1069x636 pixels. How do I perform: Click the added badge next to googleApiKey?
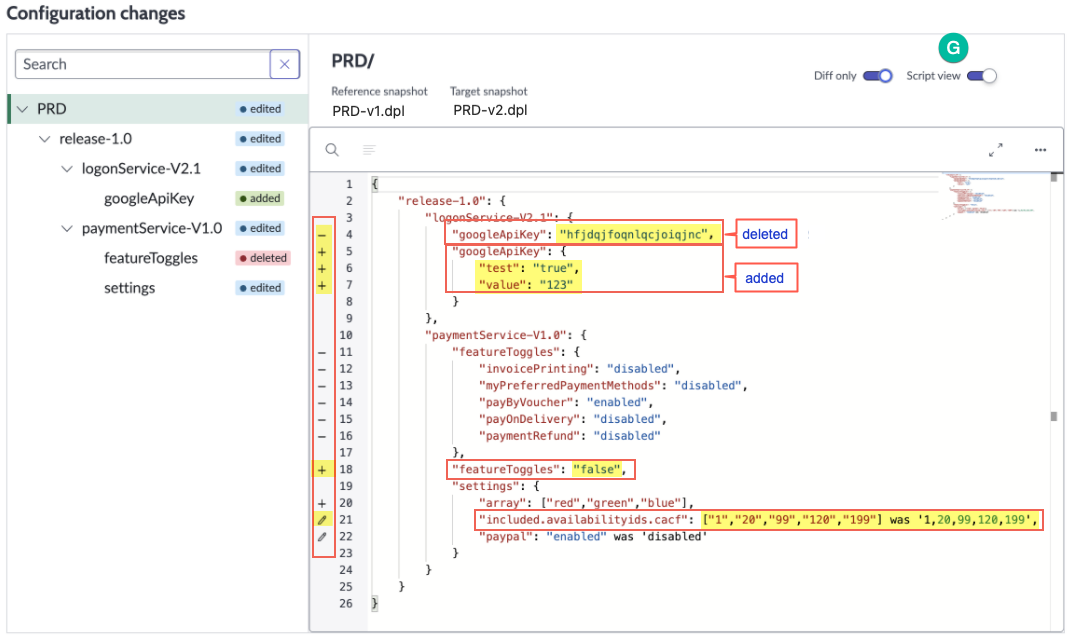pyautogui.click(x=260, y=198)
